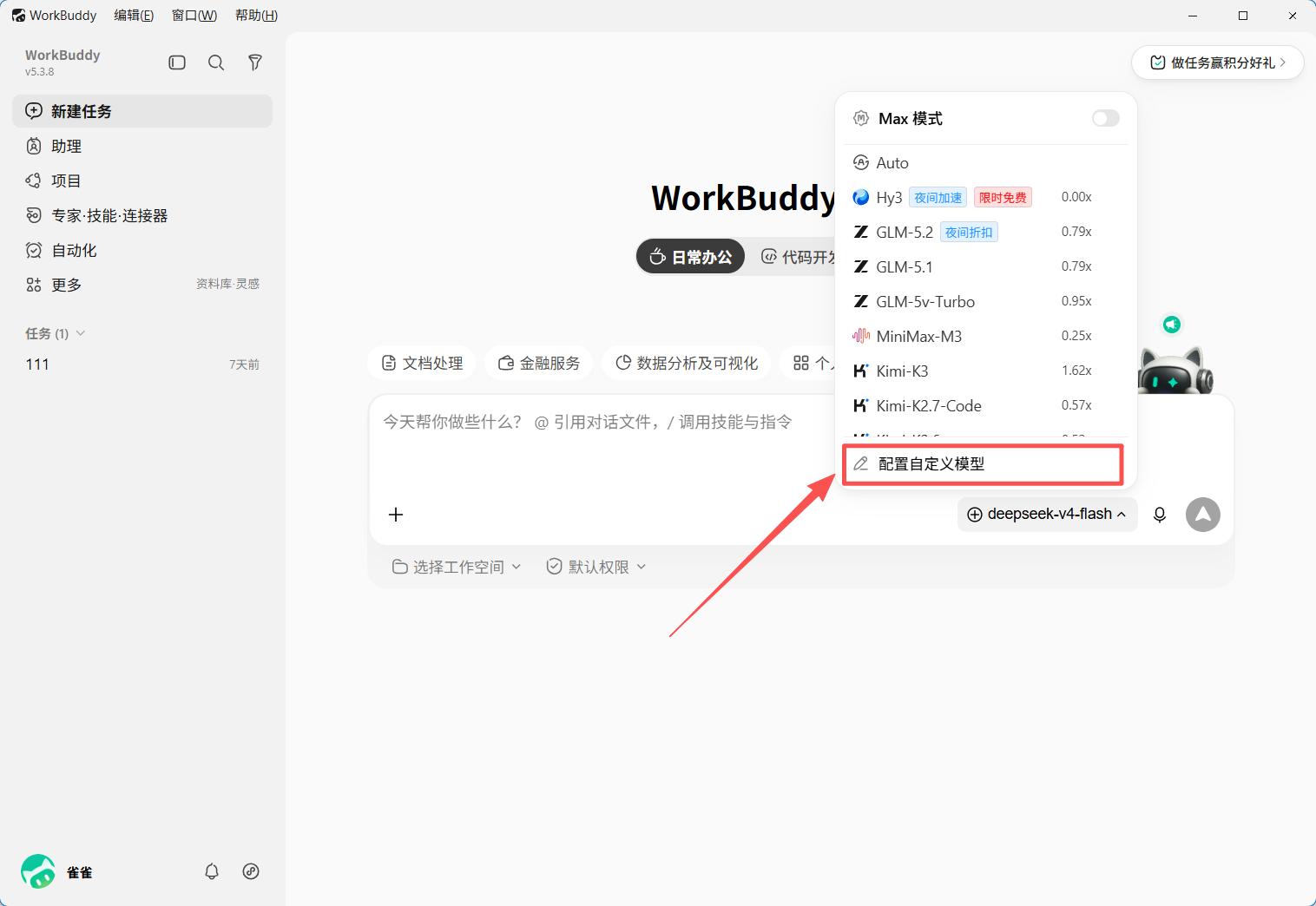Screen dimensions: 1316x906
Task: Expand the 选择工作空间 dropdown
Action: [x=457, y=567]
